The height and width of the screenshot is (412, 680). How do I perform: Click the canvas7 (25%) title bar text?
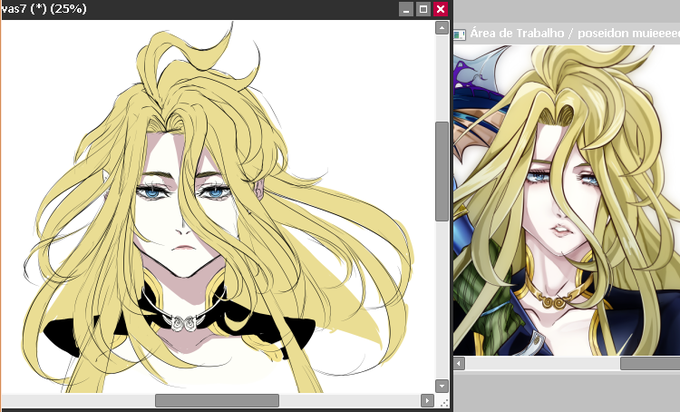point(44,9)
